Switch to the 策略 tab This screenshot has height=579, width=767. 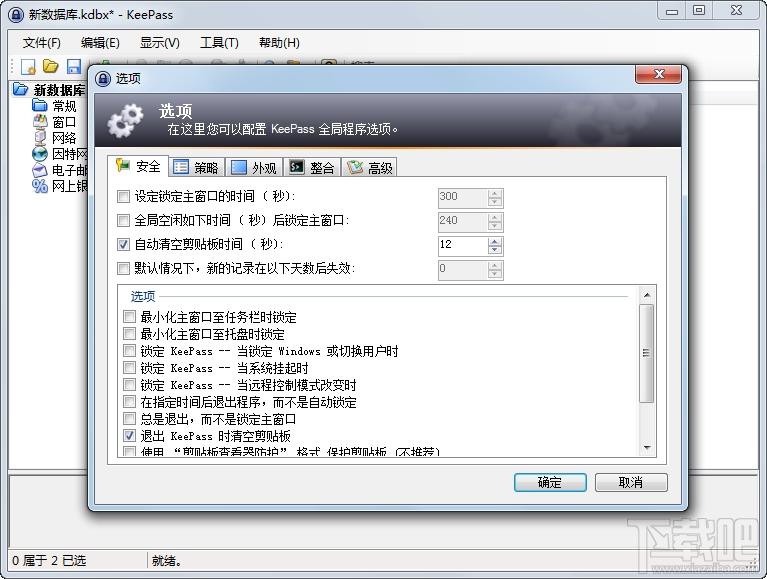(x=196, y=168)
